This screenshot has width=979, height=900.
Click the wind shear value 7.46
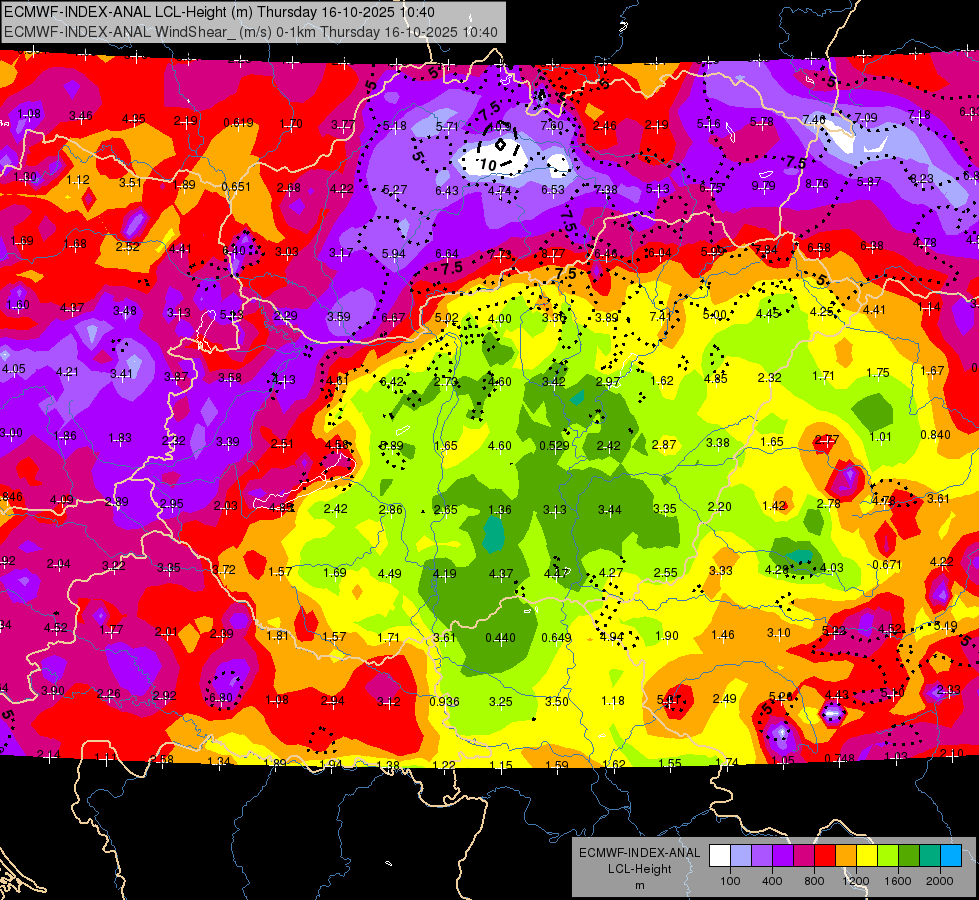[x=814, y=119]
